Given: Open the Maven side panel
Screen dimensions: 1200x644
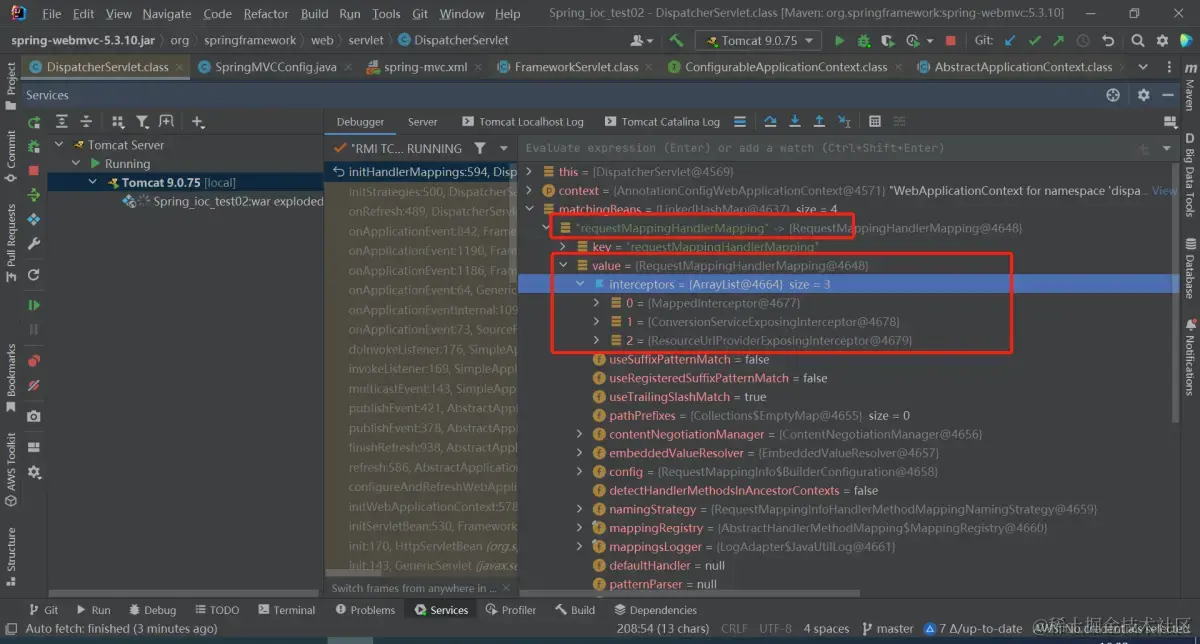Looking at the screenshot, I should point(1189,88).
